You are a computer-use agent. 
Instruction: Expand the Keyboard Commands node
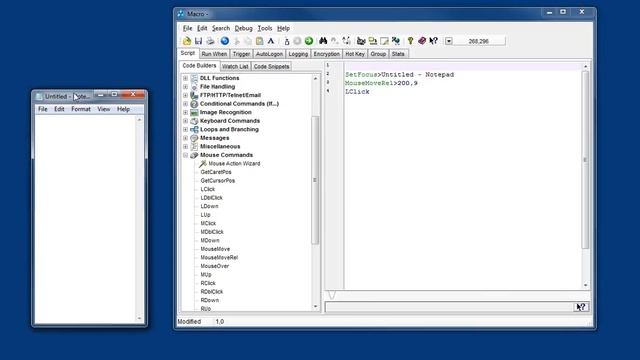[185, 121]
